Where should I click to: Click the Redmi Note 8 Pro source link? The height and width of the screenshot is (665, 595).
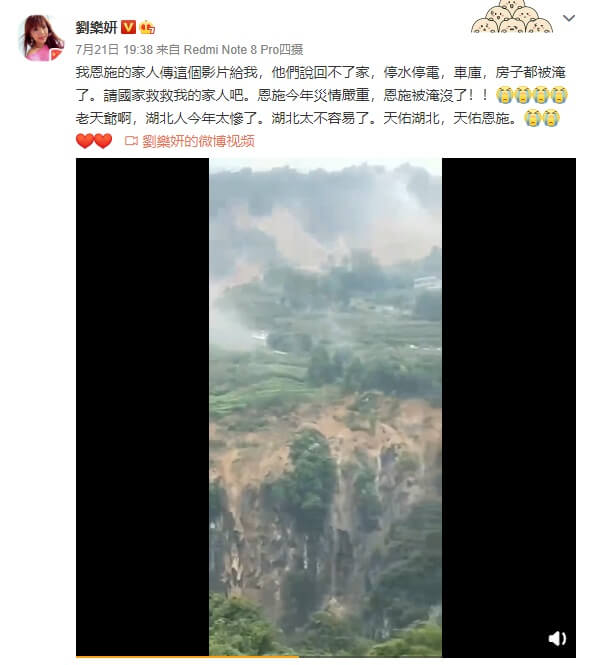coord(243,50)
